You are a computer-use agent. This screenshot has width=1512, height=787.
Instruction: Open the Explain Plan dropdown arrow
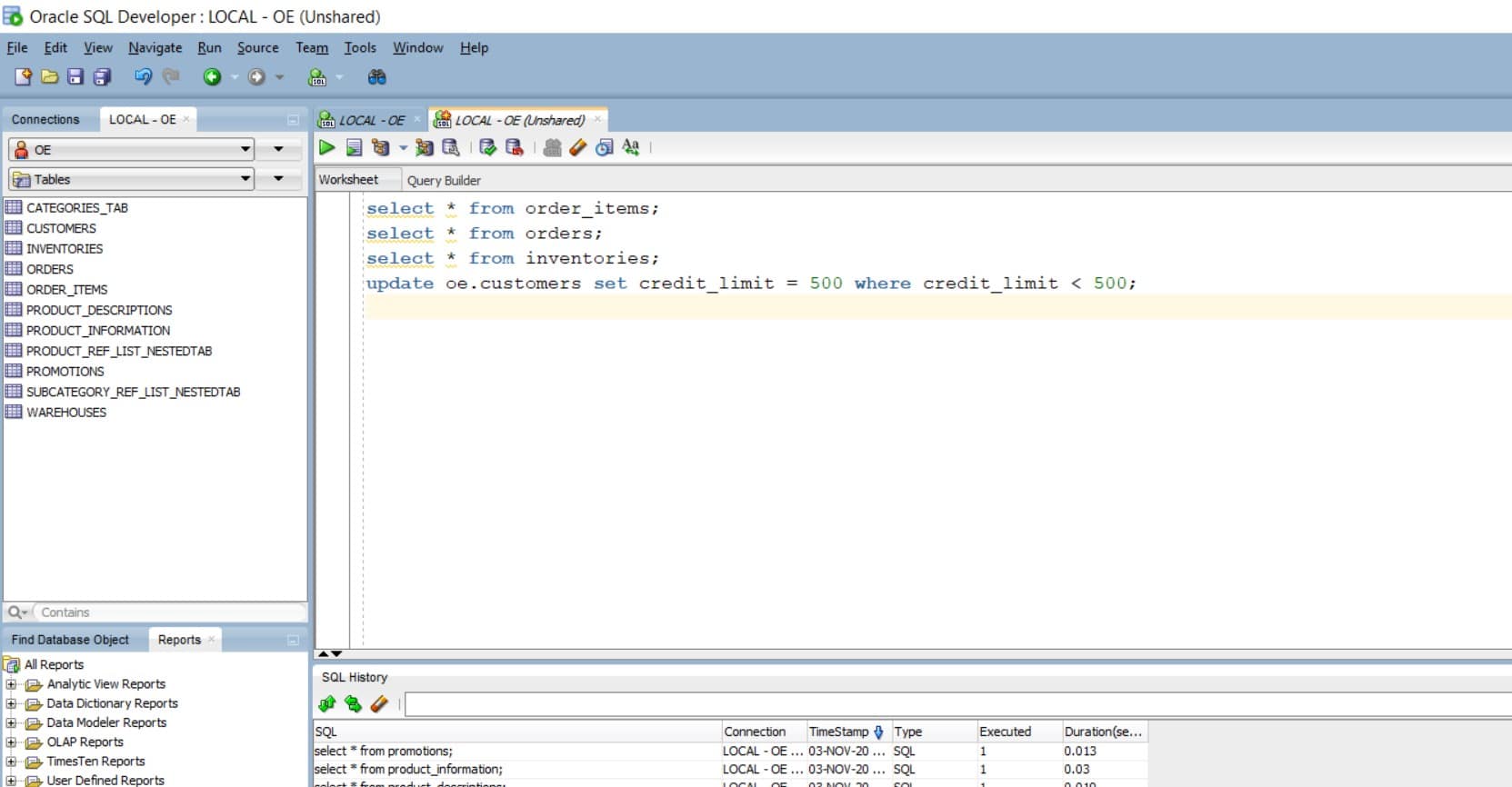tap(403, 147)
